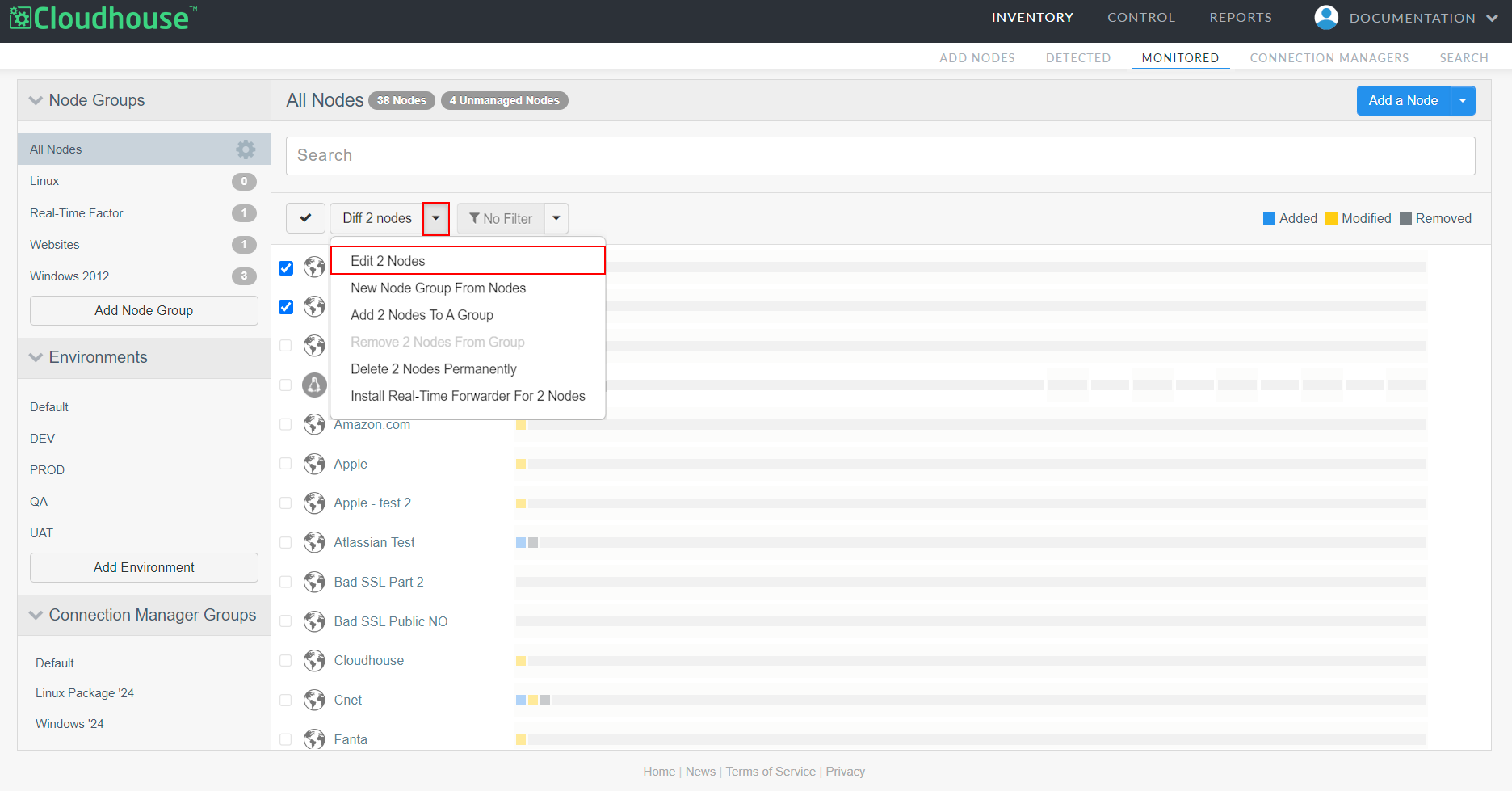Image resolution: width=1512 pixels, height=791 pixels.
Task: Check the Cloudhouse node checkbox
Action: click(x=286, y=660)
